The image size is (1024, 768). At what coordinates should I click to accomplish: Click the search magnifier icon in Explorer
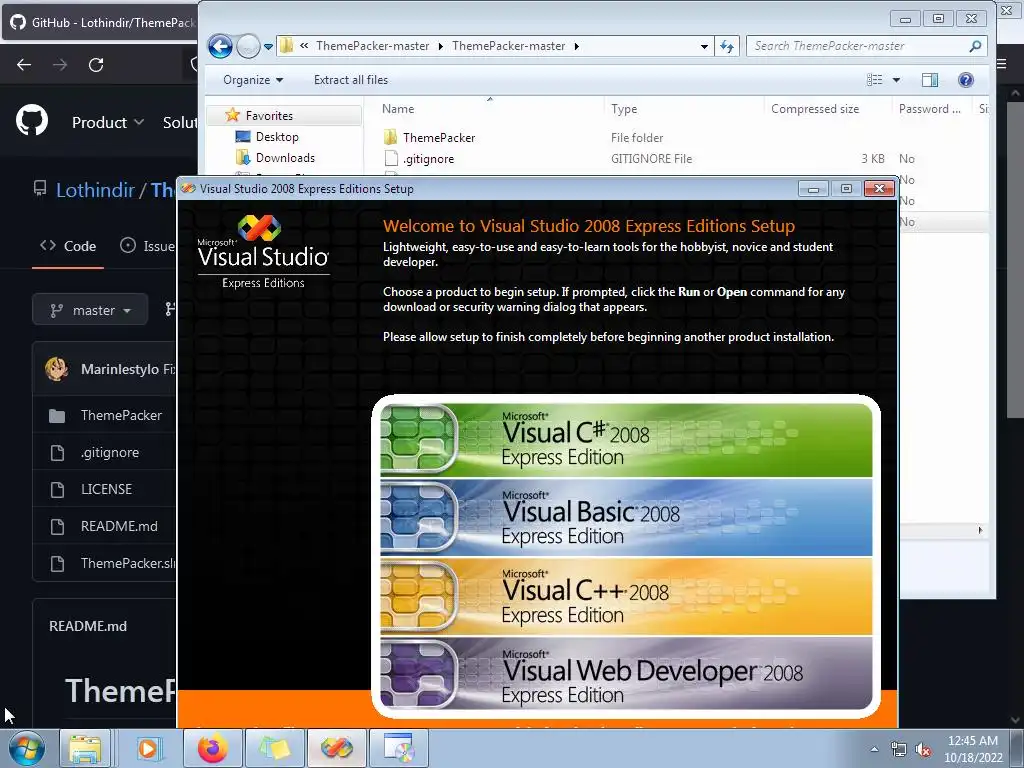pyautogui.click(x=975, y=46)
